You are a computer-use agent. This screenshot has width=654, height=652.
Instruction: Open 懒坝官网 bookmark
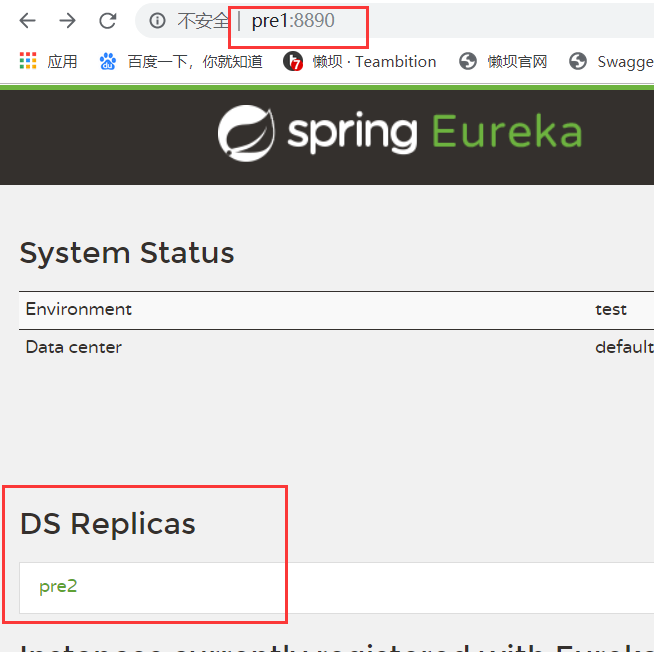click(517, 61)
